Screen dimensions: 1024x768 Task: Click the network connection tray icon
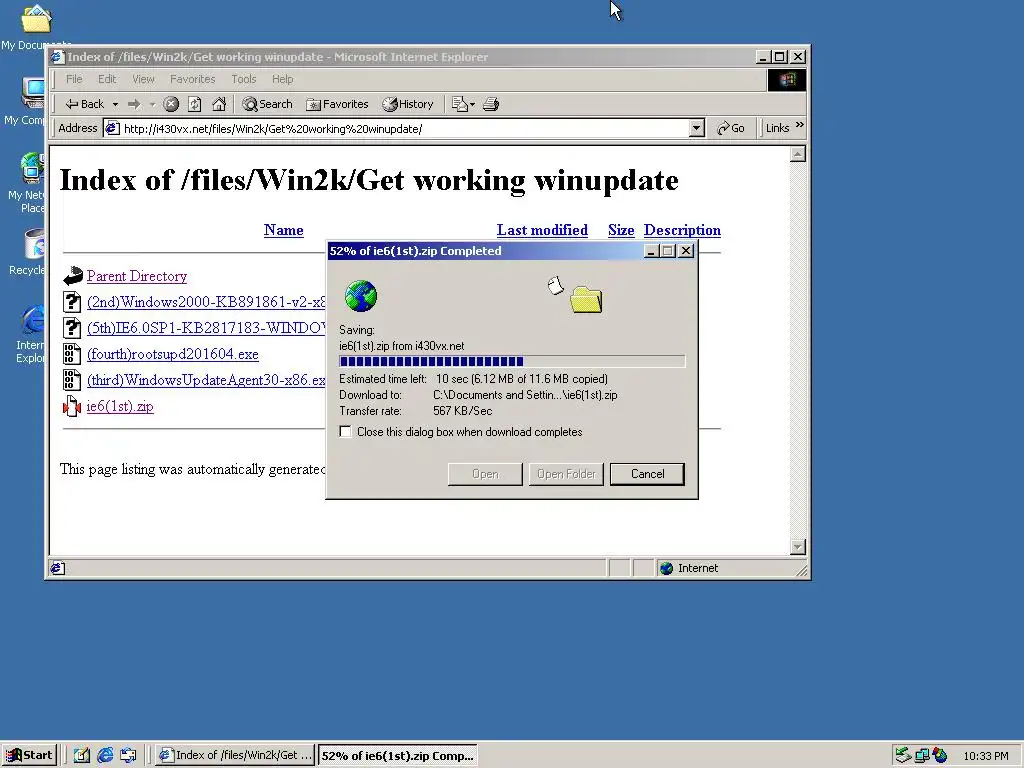click(x=921, y=756)
